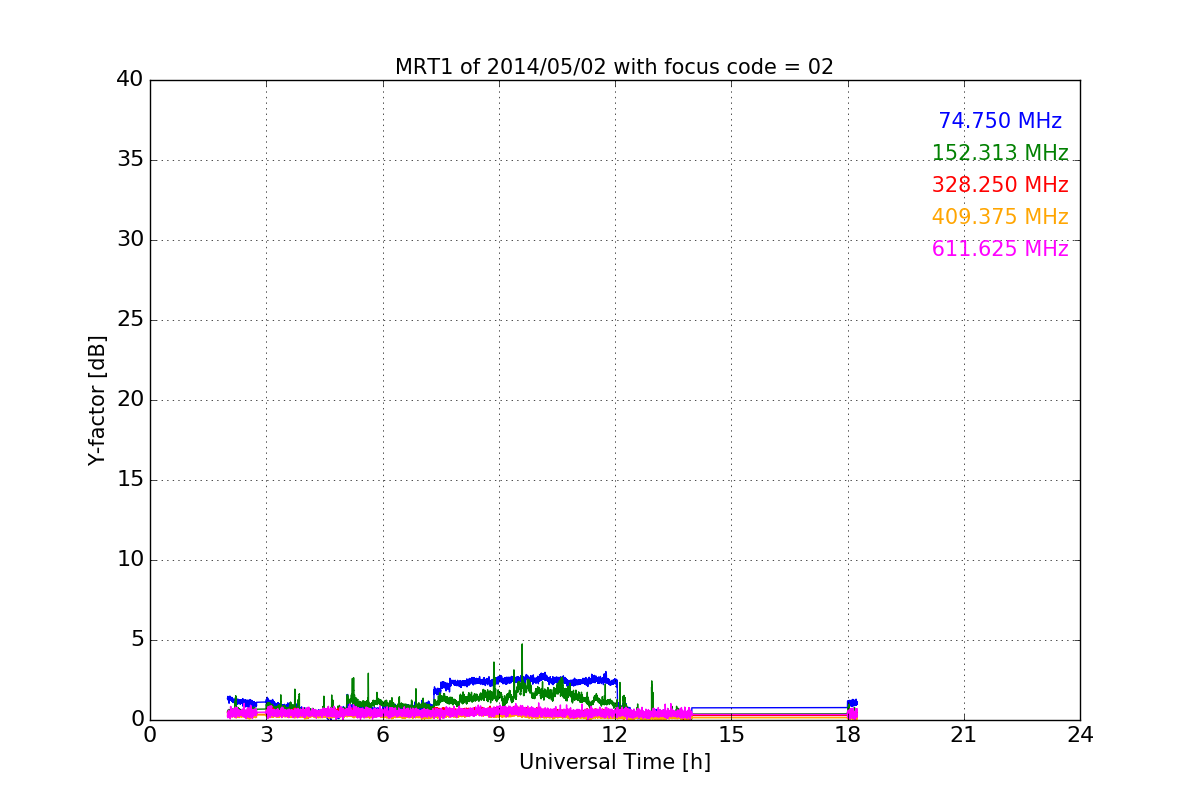The image size is (1200, 800).
Task: Click y-axis tick label 30
Action: pyautogui.click(x=130, y=240)
